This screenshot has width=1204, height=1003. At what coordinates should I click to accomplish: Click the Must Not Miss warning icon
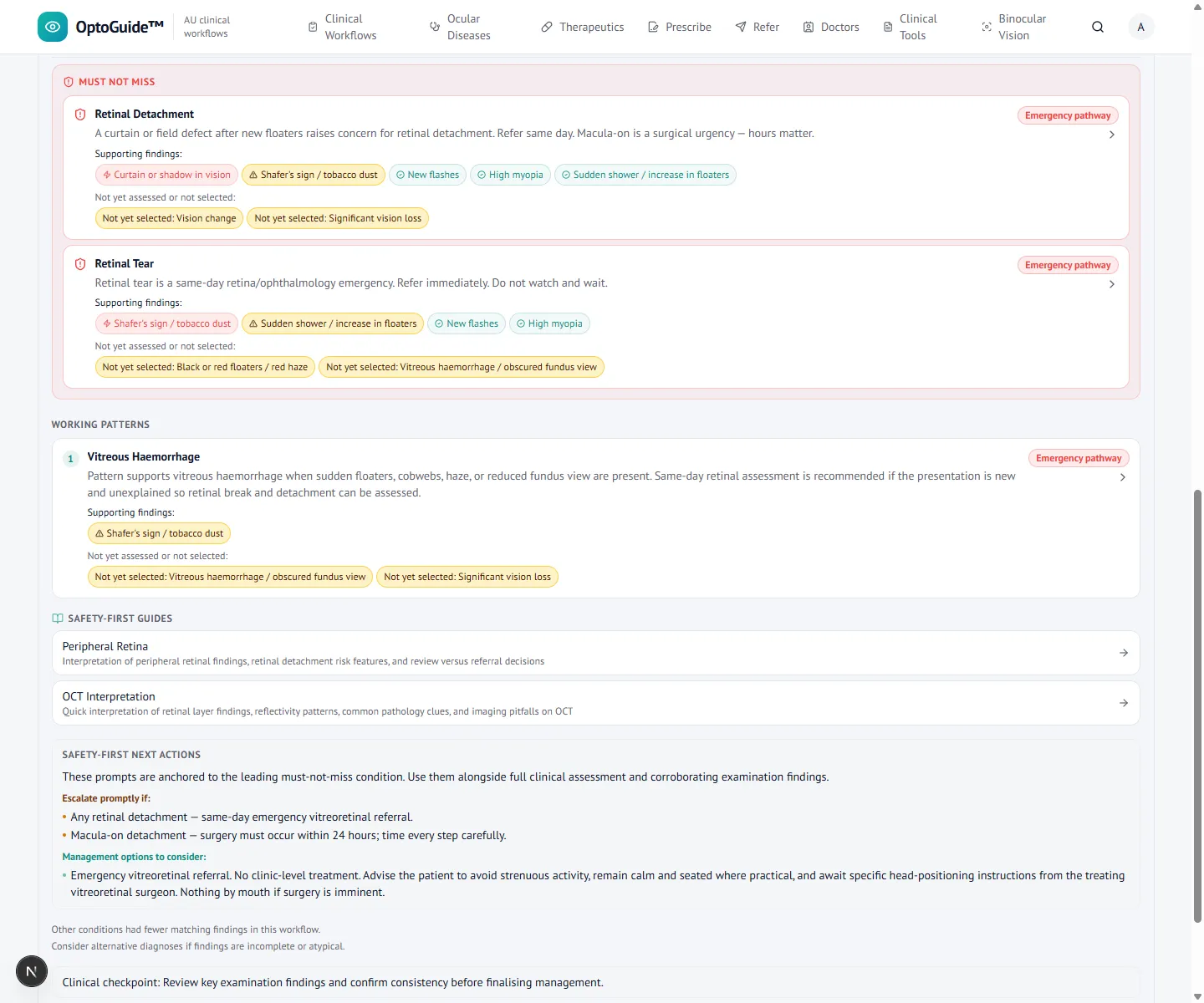69,82
